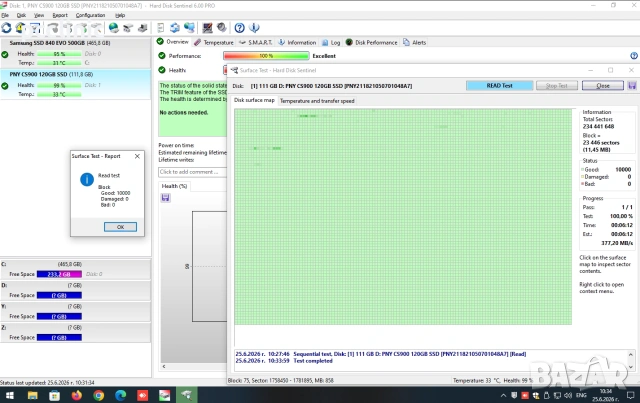
Task: Open the Disk menu
Action: coord(21,15)
